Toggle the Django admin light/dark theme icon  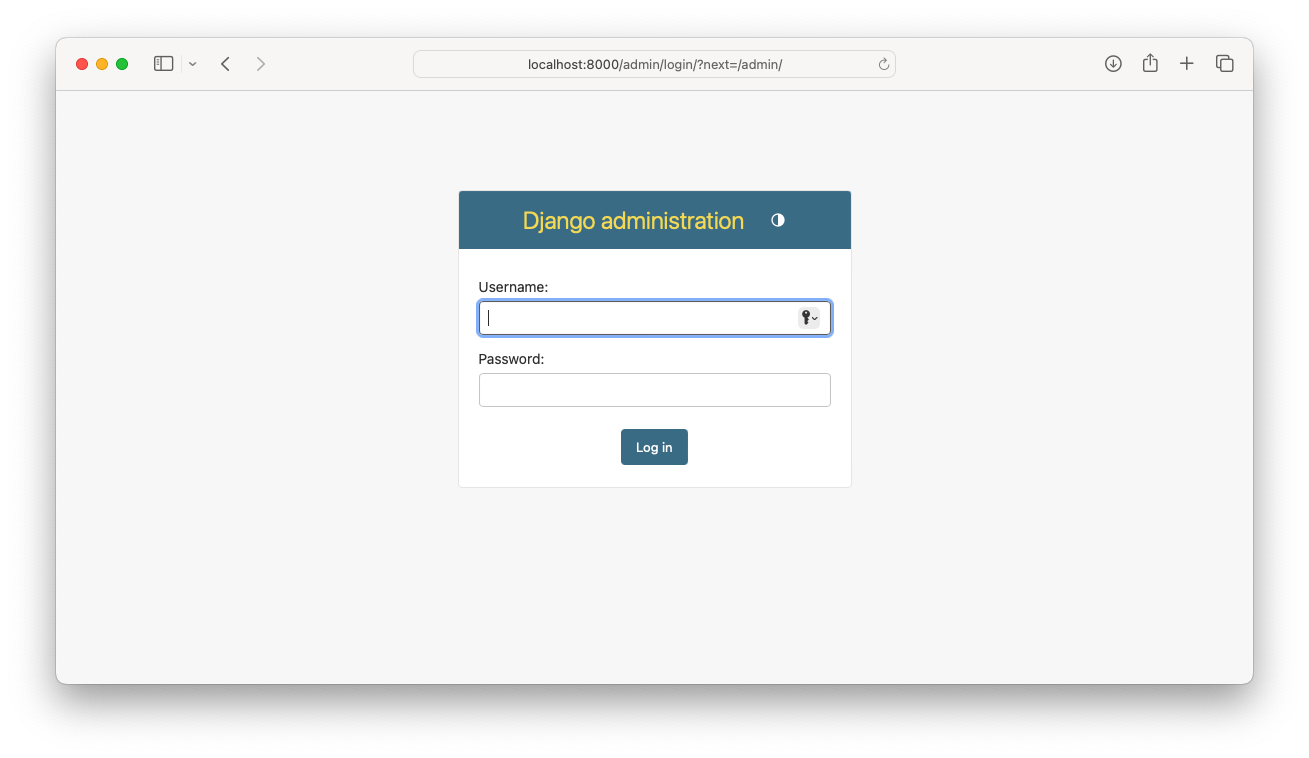778,220
